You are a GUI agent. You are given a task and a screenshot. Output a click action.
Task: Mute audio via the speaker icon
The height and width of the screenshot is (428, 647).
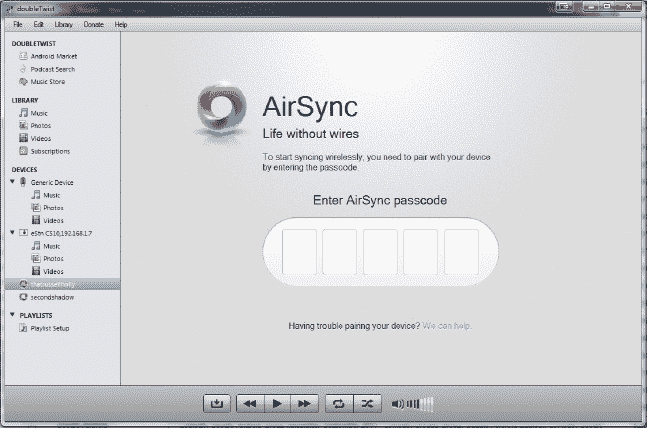(x=397, y=404)
